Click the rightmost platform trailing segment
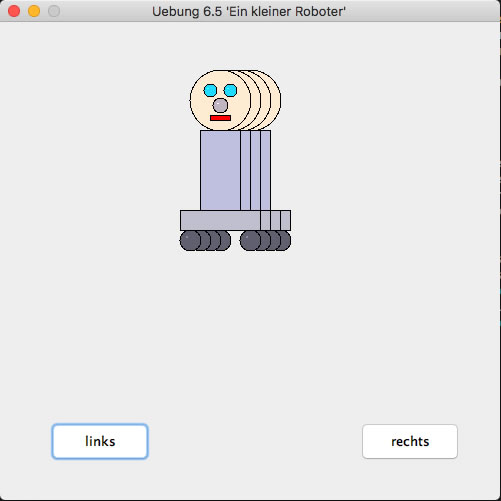Viewport: 501px width, 501px height. 286,220
